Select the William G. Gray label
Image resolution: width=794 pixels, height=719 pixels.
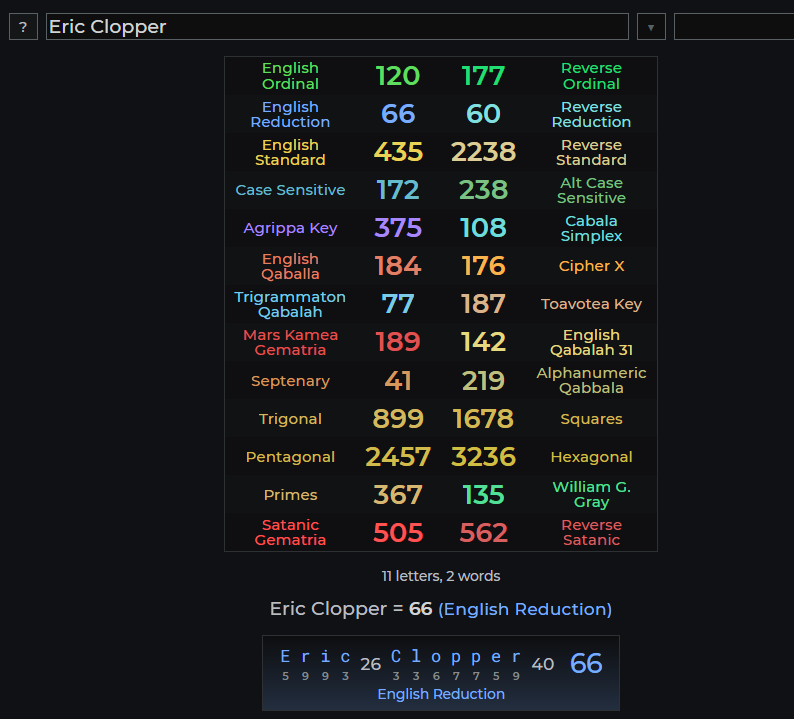coord(591,494)
